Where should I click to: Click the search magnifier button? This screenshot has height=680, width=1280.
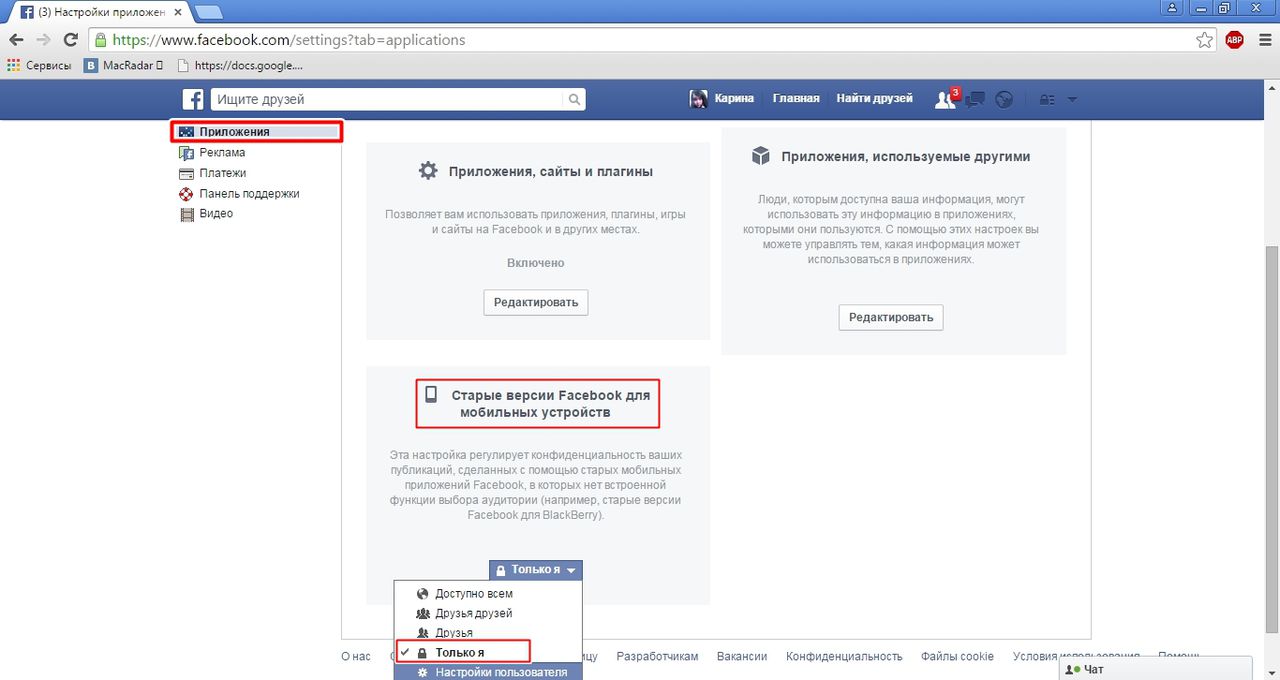click(x=574, y=99)
